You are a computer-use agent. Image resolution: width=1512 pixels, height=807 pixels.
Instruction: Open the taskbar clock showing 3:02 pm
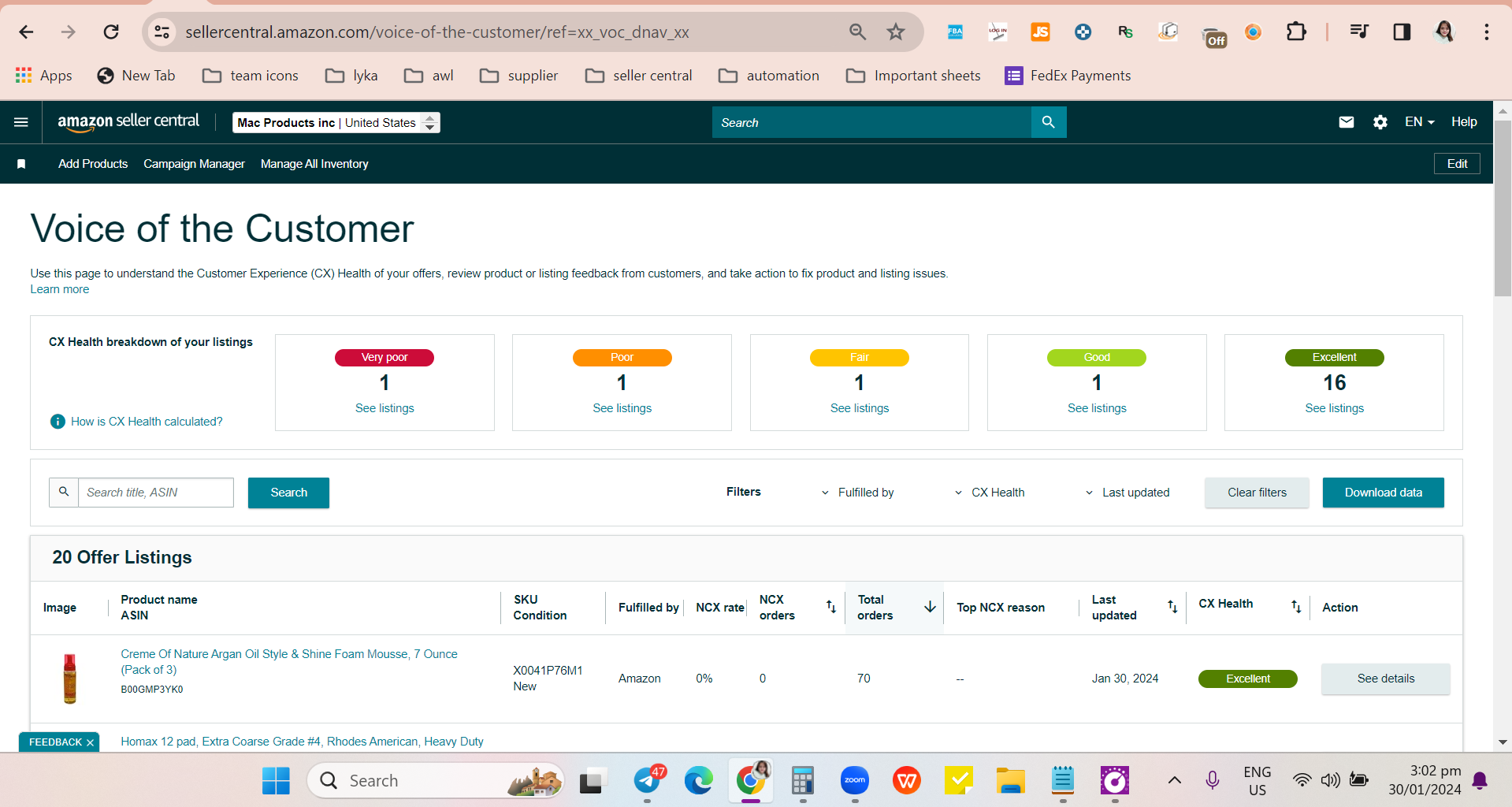(1425, 780)
